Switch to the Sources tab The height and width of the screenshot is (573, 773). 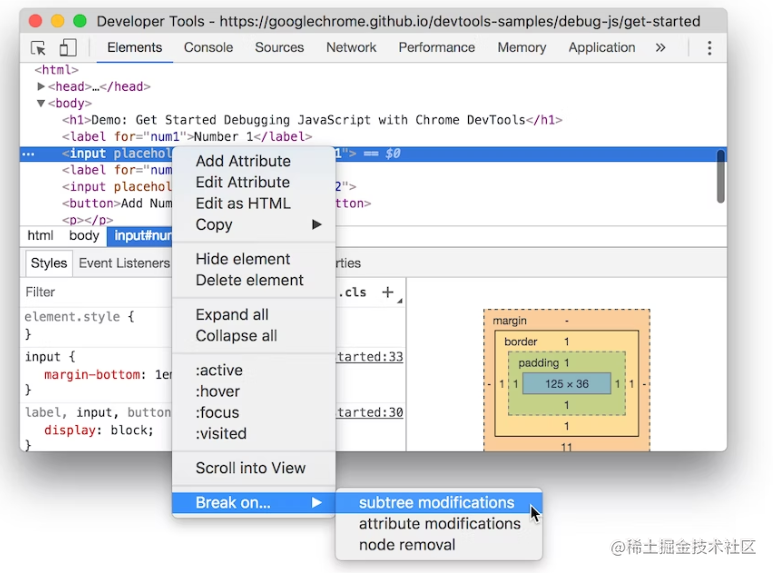click(279, 47)
